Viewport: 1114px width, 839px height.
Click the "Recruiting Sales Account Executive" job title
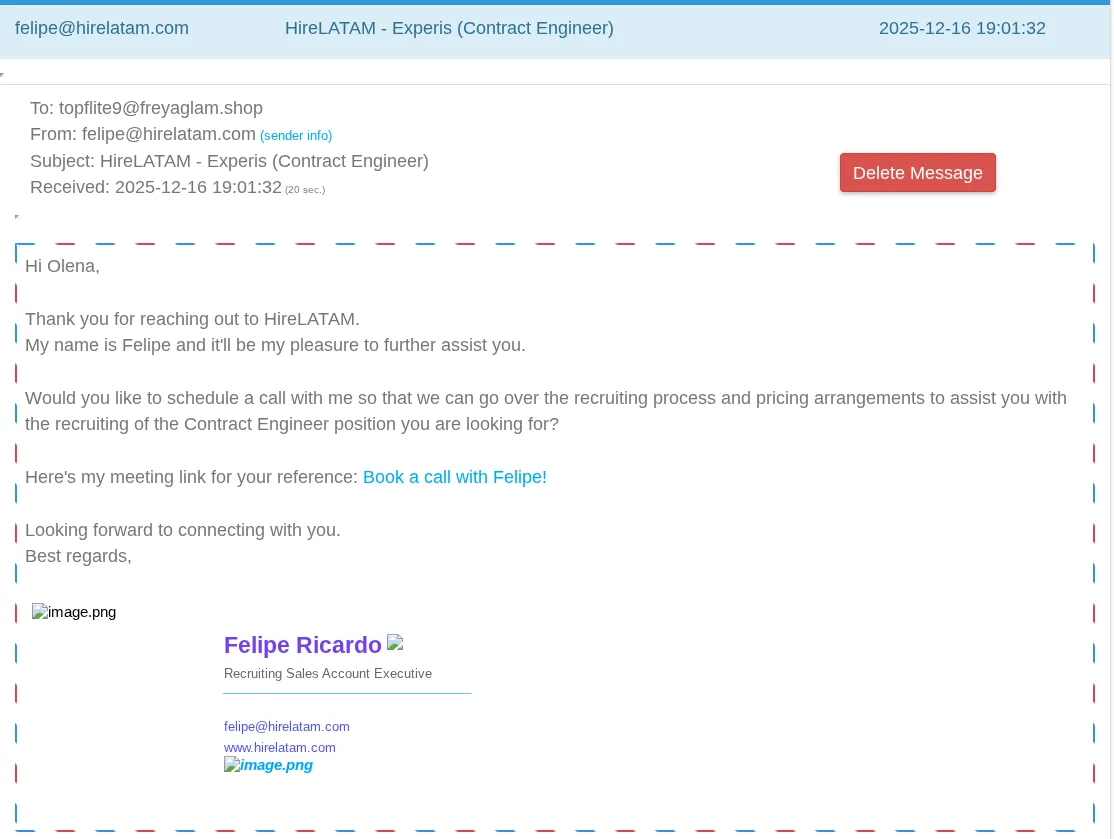[x=328, y=673]
